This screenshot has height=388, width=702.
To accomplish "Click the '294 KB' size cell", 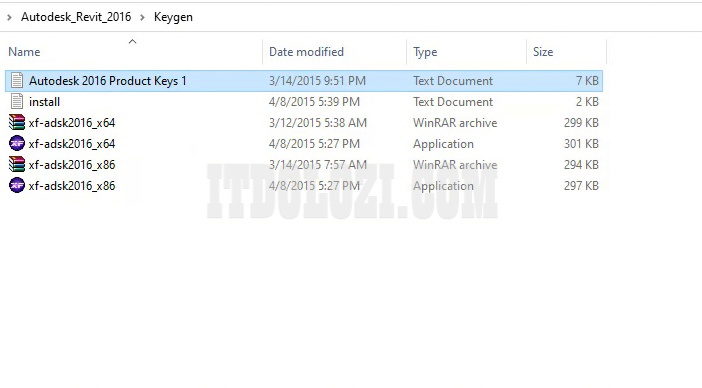I will (x=581, y=165).
